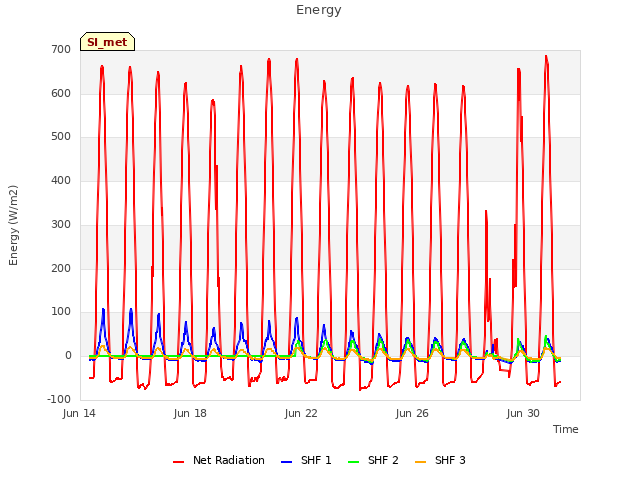Click the Jun 18 x-axis tick label
This screenshot has width=640, height=480.
pos(190,413)
